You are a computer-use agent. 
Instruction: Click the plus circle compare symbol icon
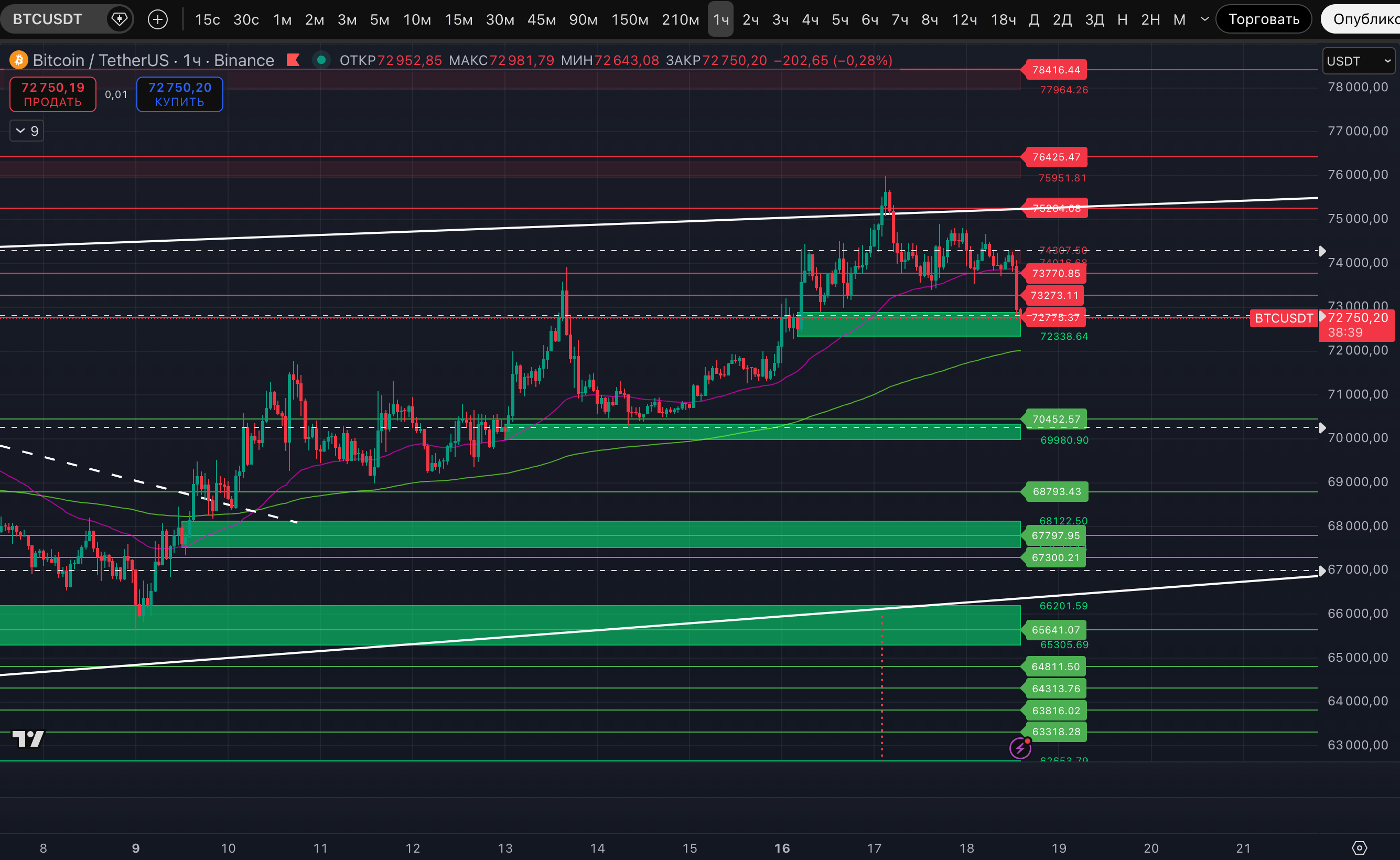tap(157, 19)
